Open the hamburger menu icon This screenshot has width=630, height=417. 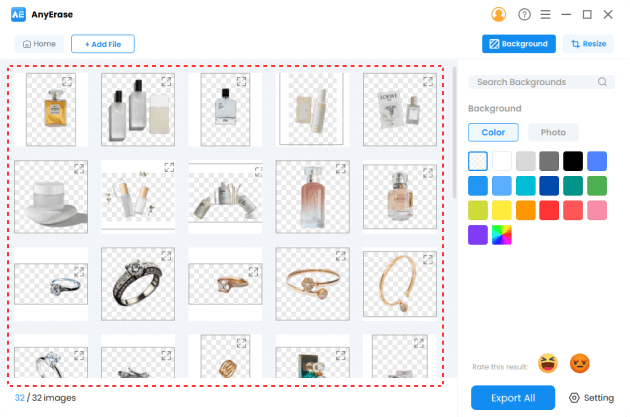[x=545, y=14]
